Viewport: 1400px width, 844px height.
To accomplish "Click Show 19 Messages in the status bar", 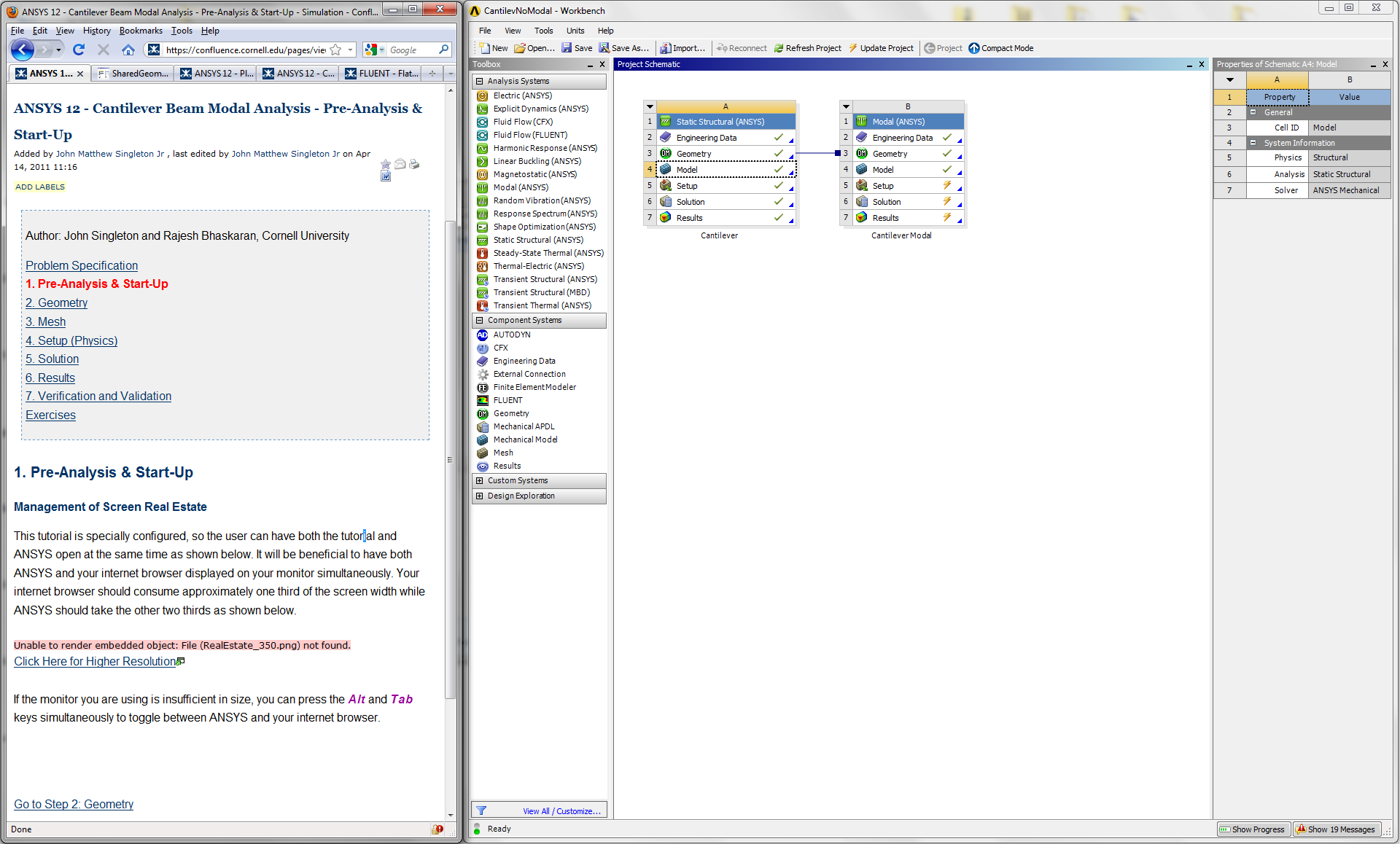I will 1336,829.
